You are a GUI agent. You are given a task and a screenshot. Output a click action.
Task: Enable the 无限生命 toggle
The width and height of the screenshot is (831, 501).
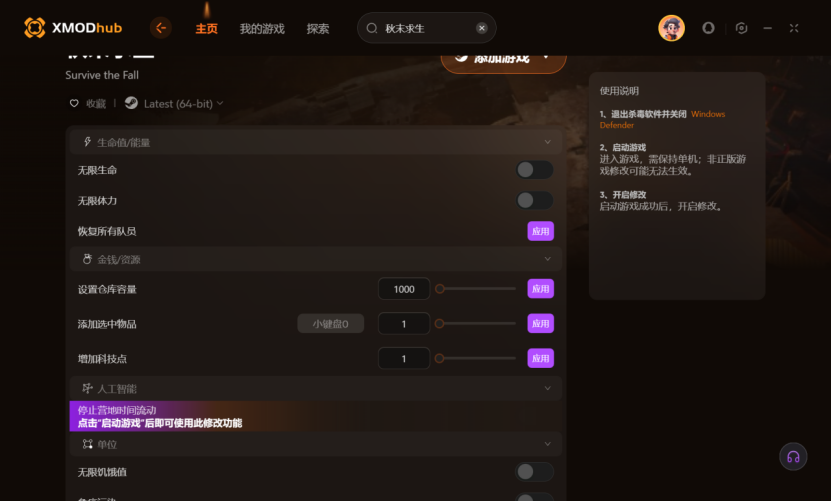pyautogui.click(x=534, y=170)
